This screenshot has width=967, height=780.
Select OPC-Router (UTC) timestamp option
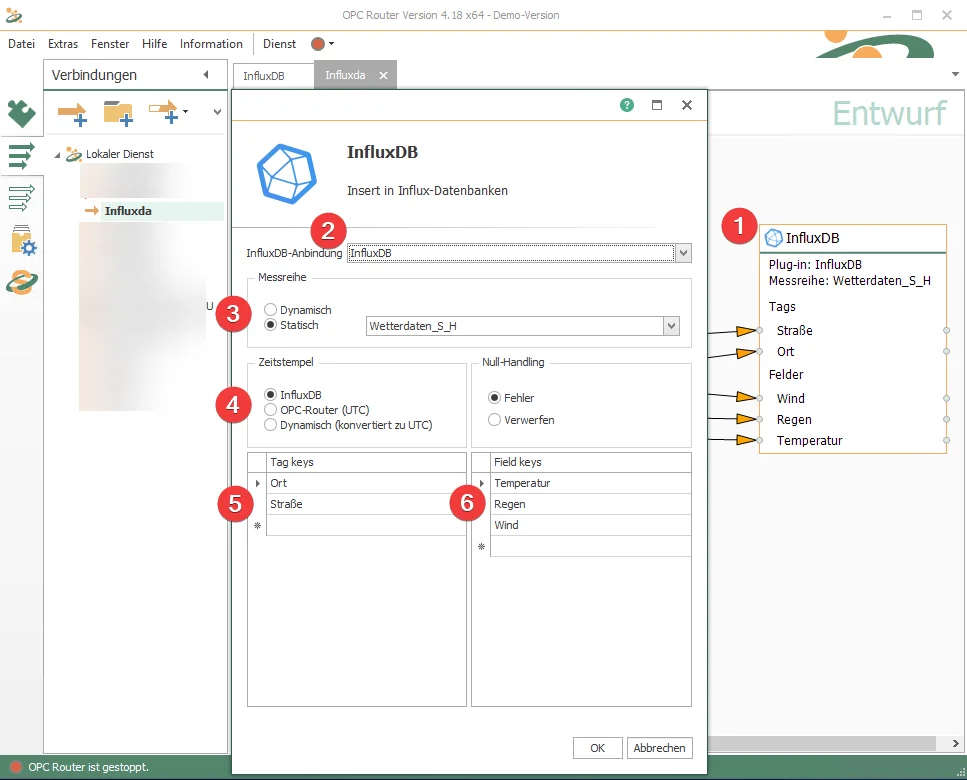pyautogui.click(x=270, y=410)
